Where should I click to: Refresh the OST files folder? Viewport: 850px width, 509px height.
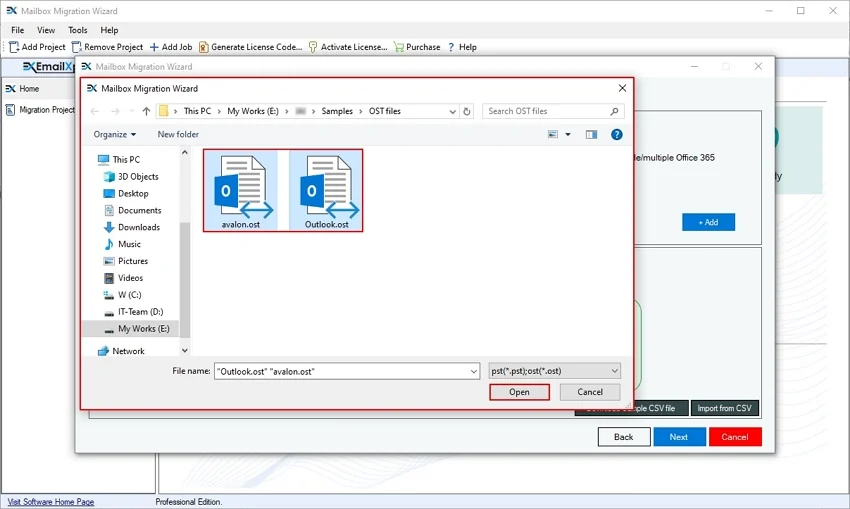pos(467,111)
